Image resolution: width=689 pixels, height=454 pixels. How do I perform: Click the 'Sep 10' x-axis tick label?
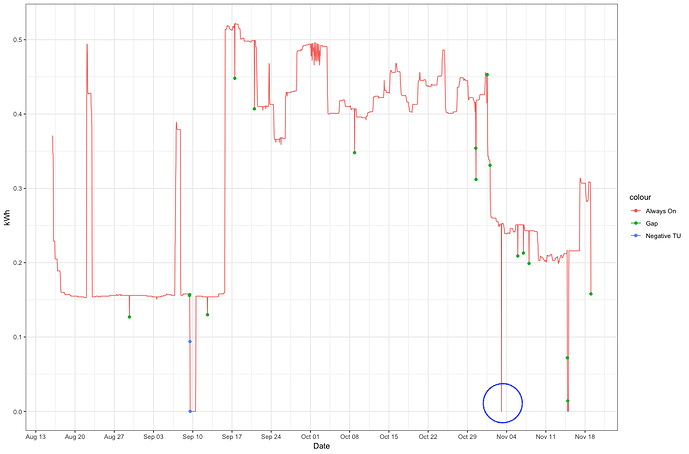[192, 437]
